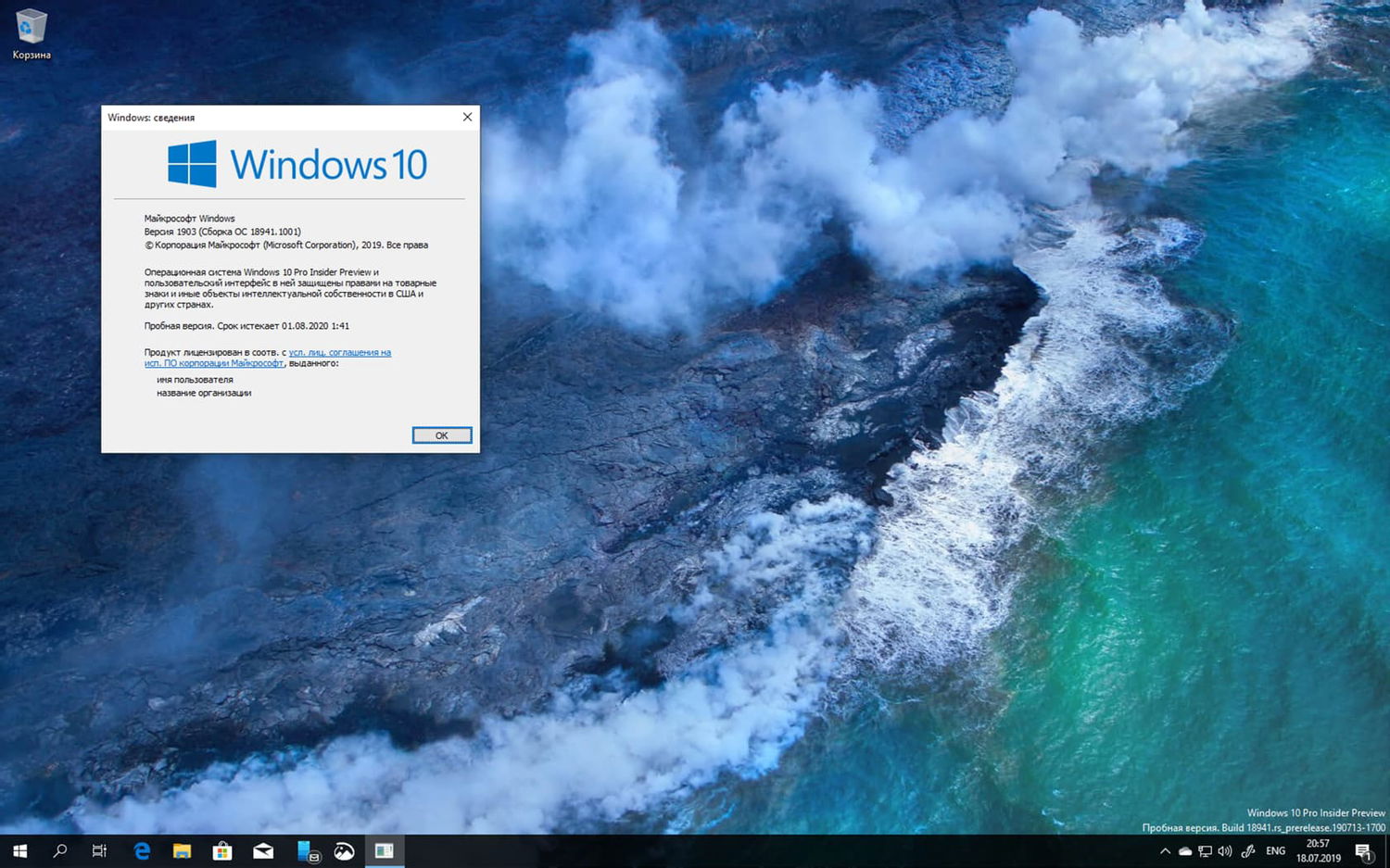
Task: Check OneDrive status in the system tray
Action: point(1183,850)
